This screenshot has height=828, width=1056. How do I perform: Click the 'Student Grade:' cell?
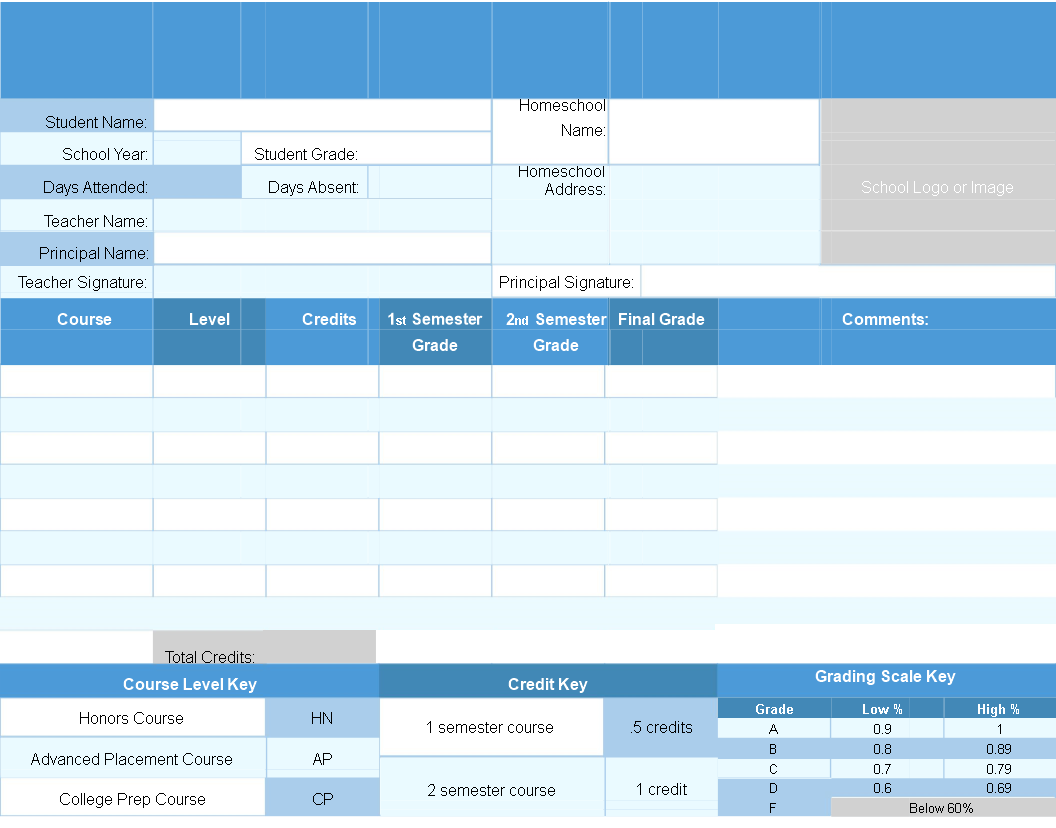click(366, 149)
